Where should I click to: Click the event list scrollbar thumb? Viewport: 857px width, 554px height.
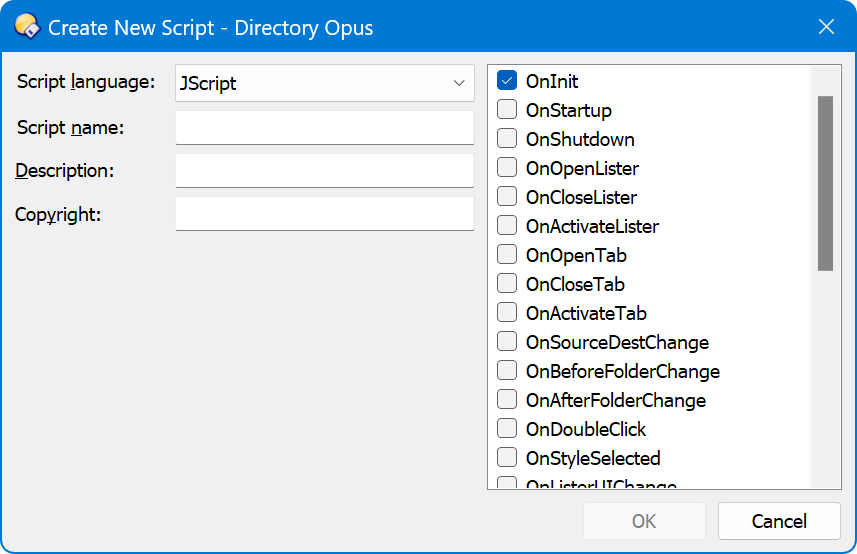point(825,183)
